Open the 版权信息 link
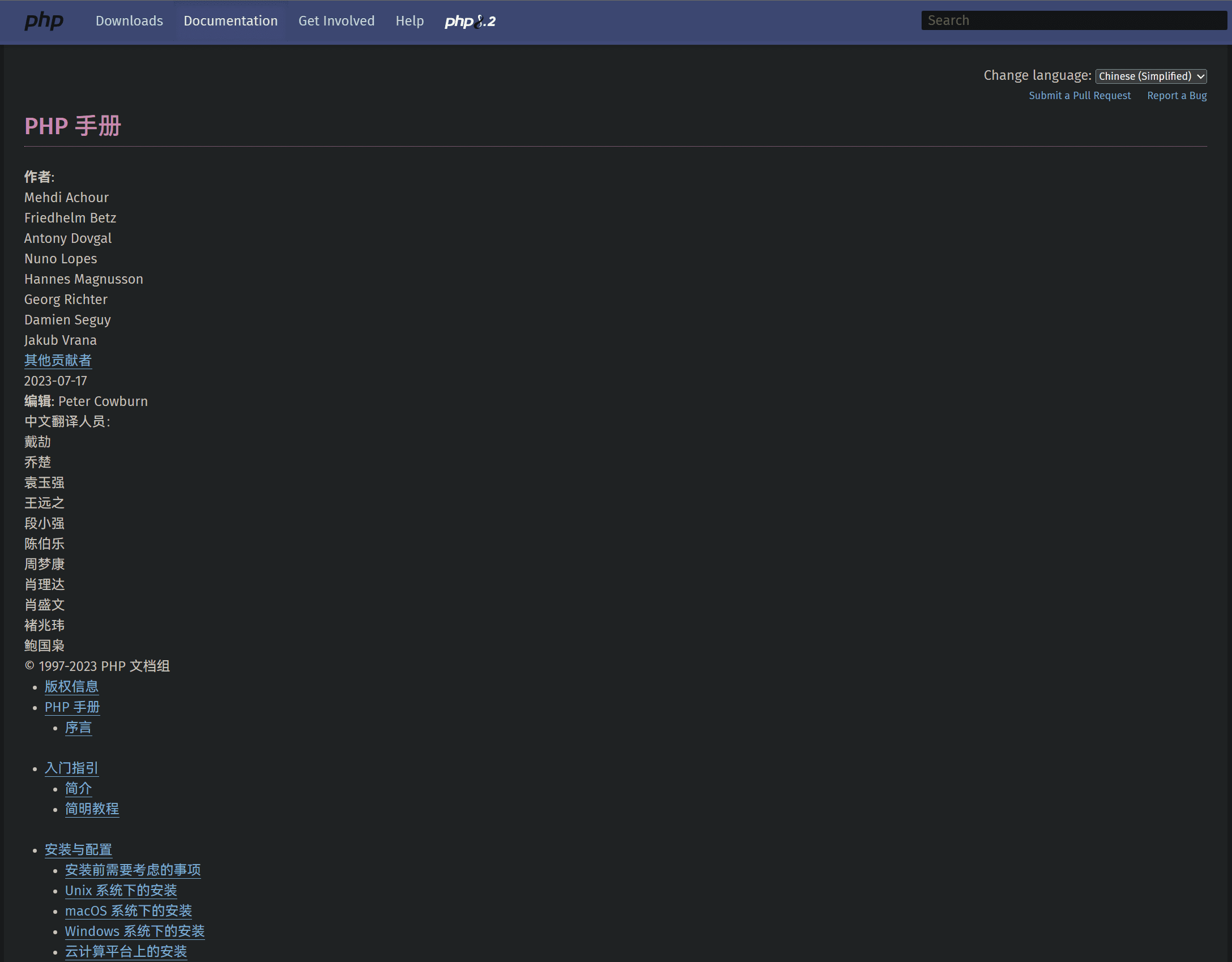The width and height of the screenshot is (1232, 962). [x=71, y=687]
